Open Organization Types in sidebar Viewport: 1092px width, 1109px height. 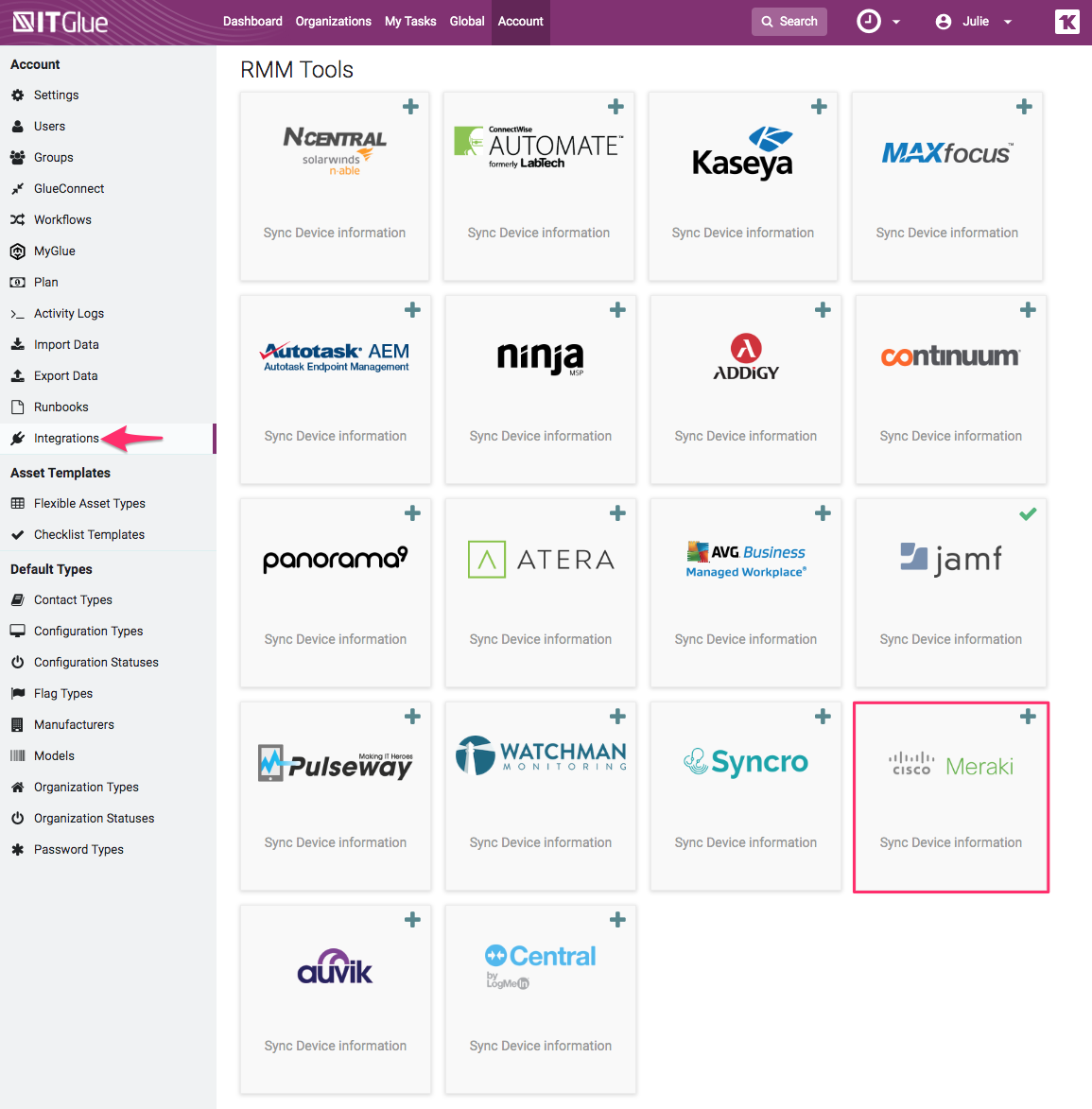(86, 786)
